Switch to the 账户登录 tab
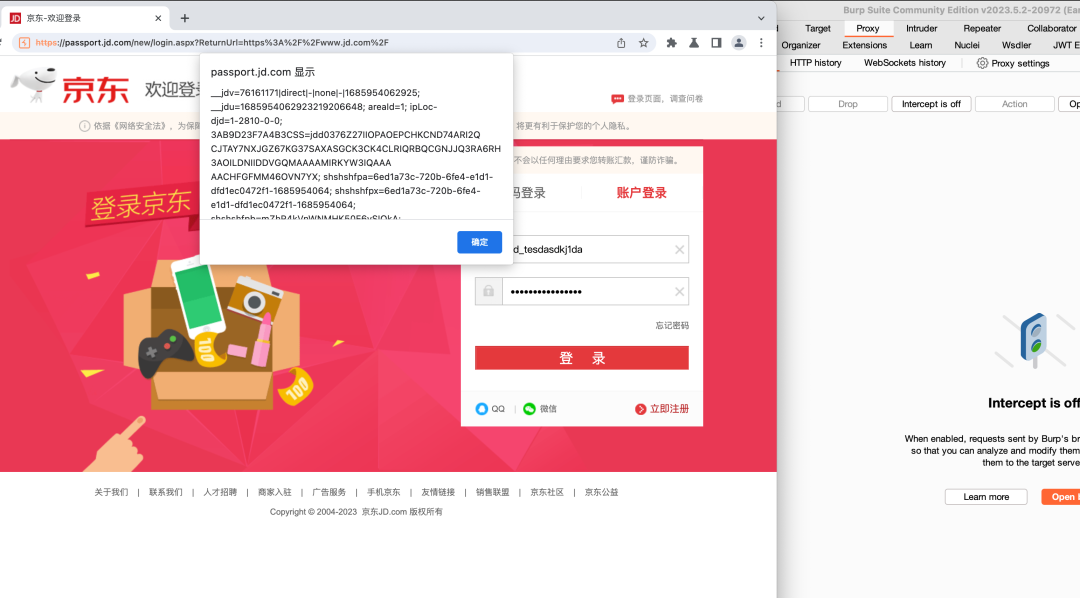The image size is (1080, 598). (641, 193)
